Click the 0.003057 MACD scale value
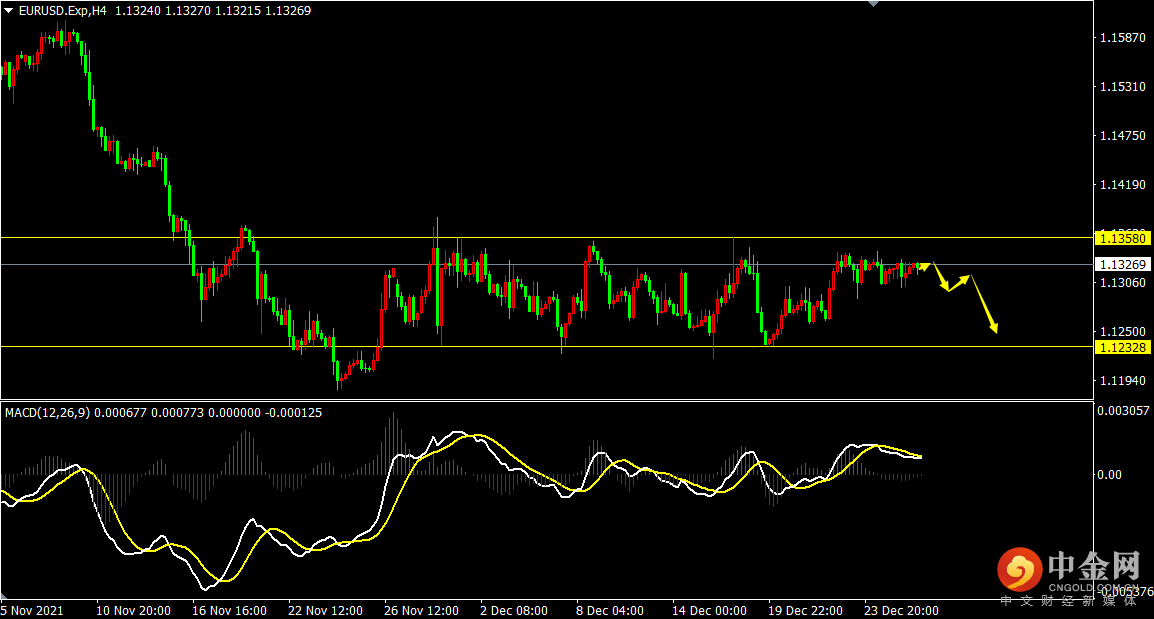 (x=1124, y=411)
